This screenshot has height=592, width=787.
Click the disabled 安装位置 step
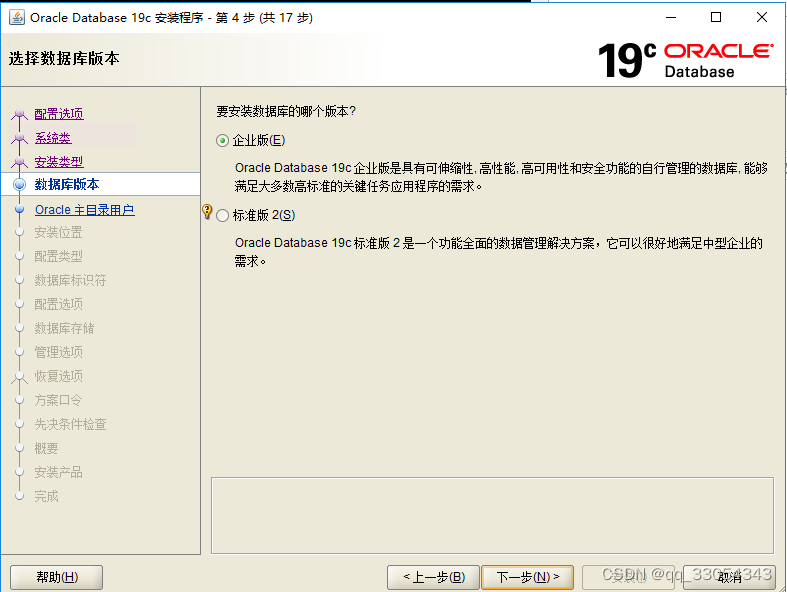click(58, 232)
